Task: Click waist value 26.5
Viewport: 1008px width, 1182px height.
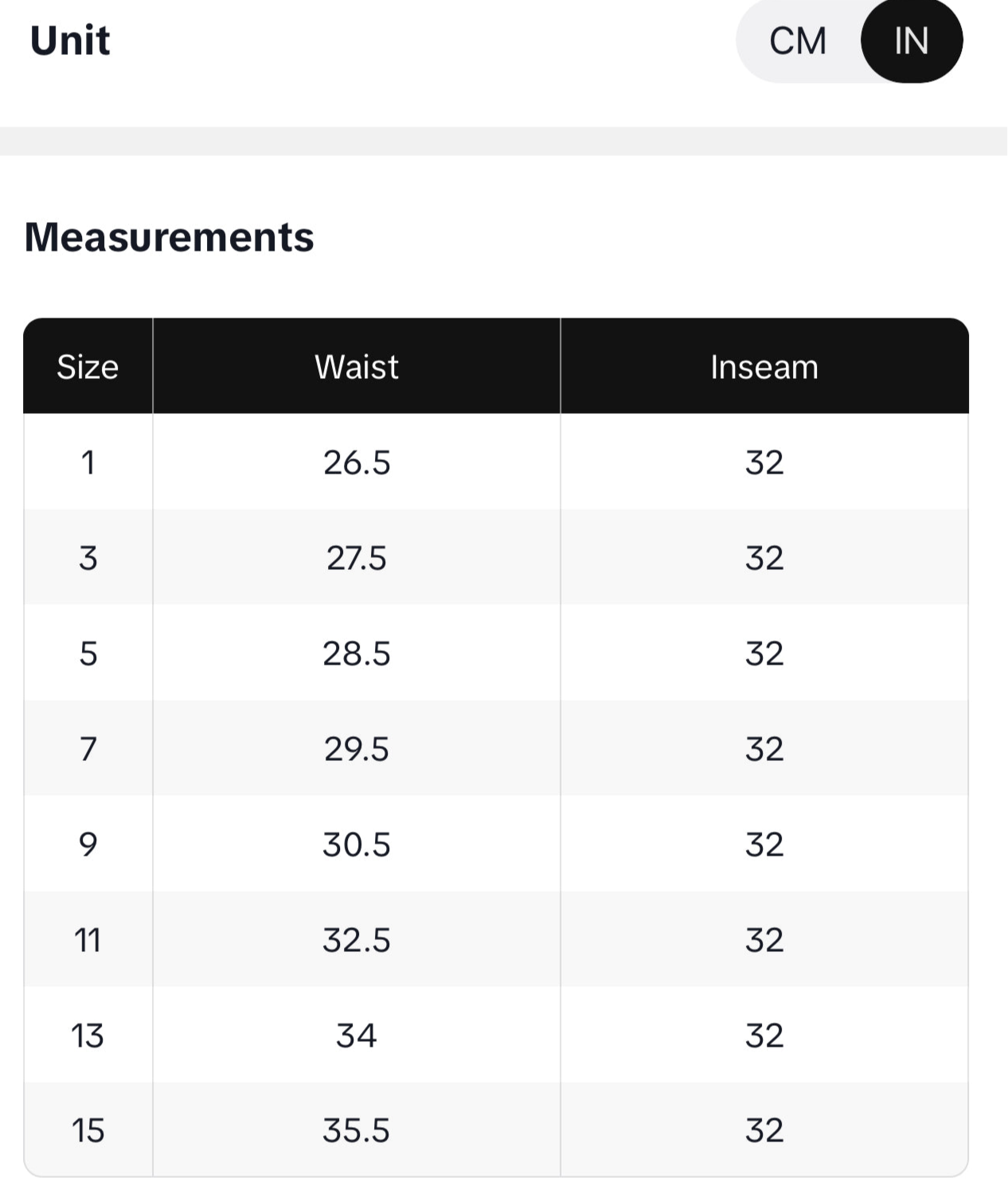Action: click(356, 462)
